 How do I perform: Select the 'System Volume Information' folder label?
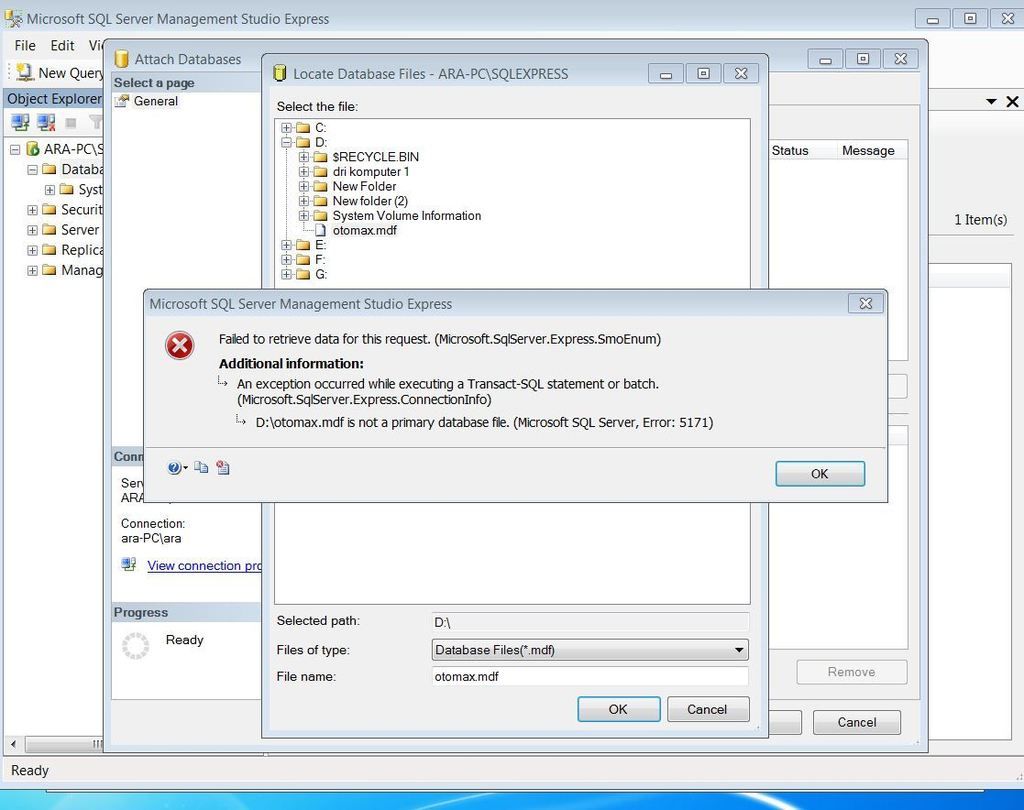[407, 216]
